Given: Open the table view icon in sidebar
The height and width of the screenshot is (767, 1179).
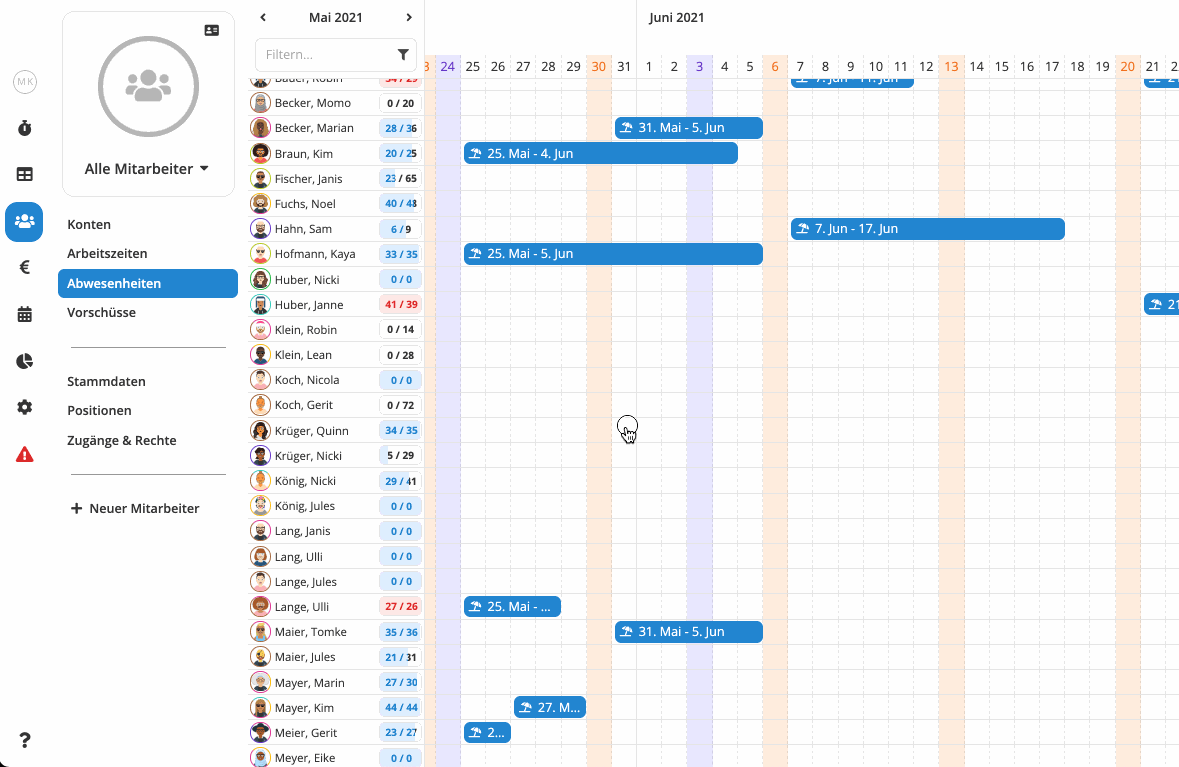Looking at the screenshot, I should click(x=24, y=174).
